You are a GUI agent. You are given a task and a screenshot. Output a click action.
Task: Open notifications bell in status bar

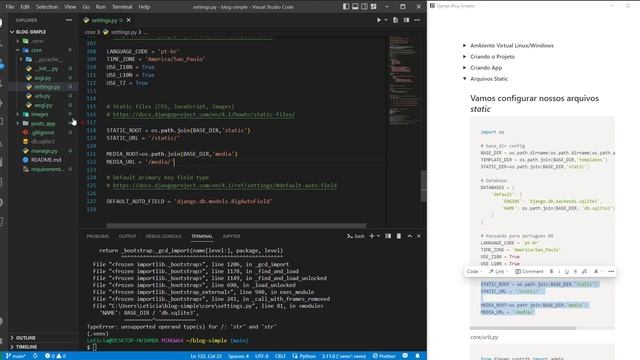click(418, 356)
